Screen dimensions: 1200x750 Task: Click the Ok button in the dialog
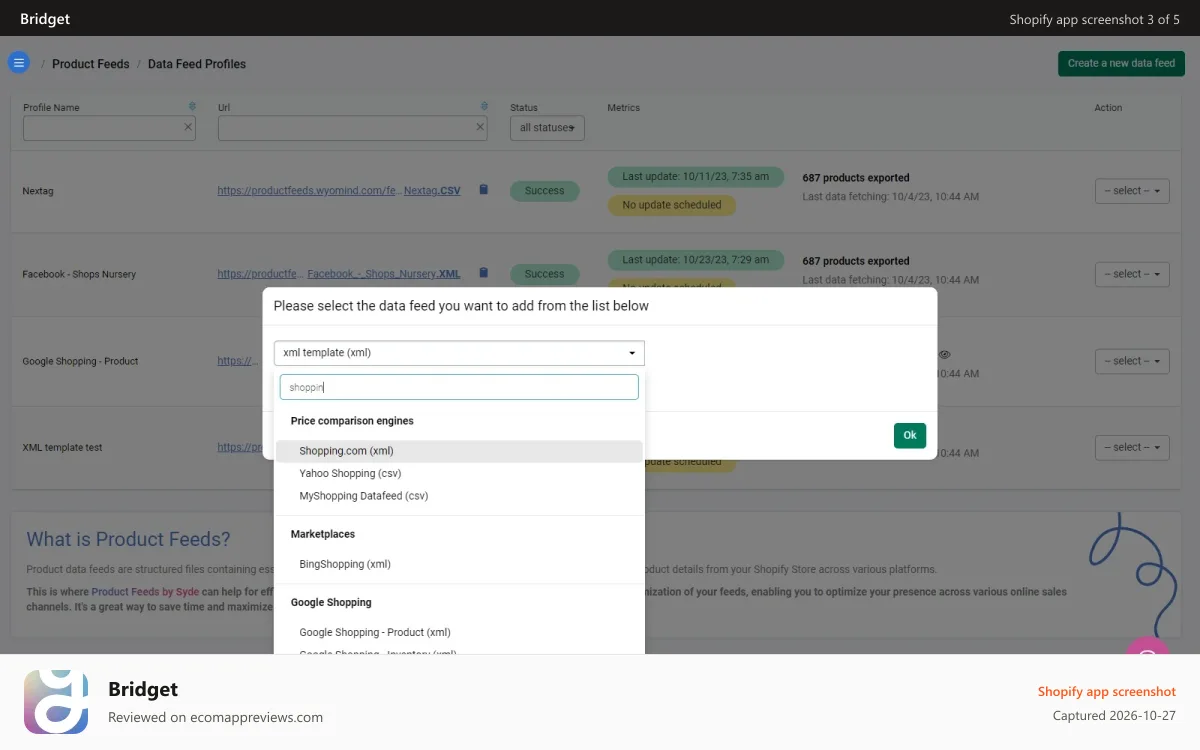910,435
